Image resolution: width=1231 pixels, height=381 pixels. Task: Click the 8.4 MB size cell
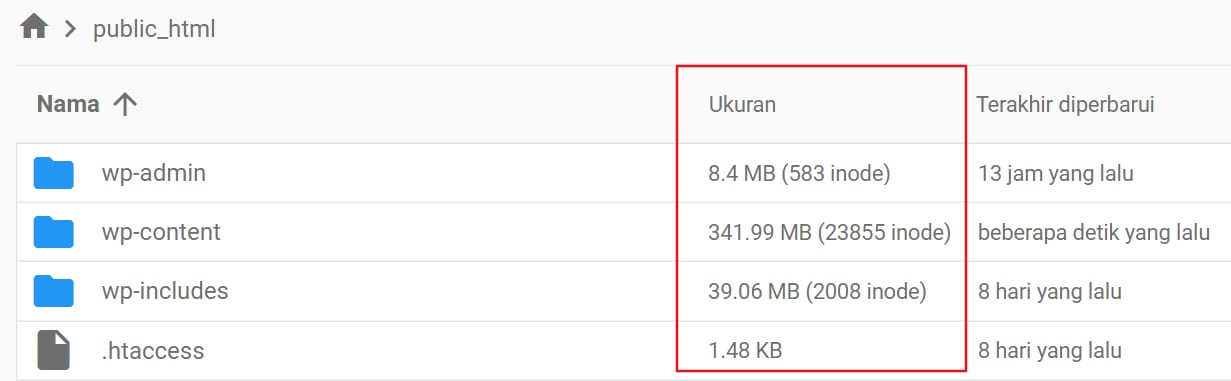coord(799,174)
